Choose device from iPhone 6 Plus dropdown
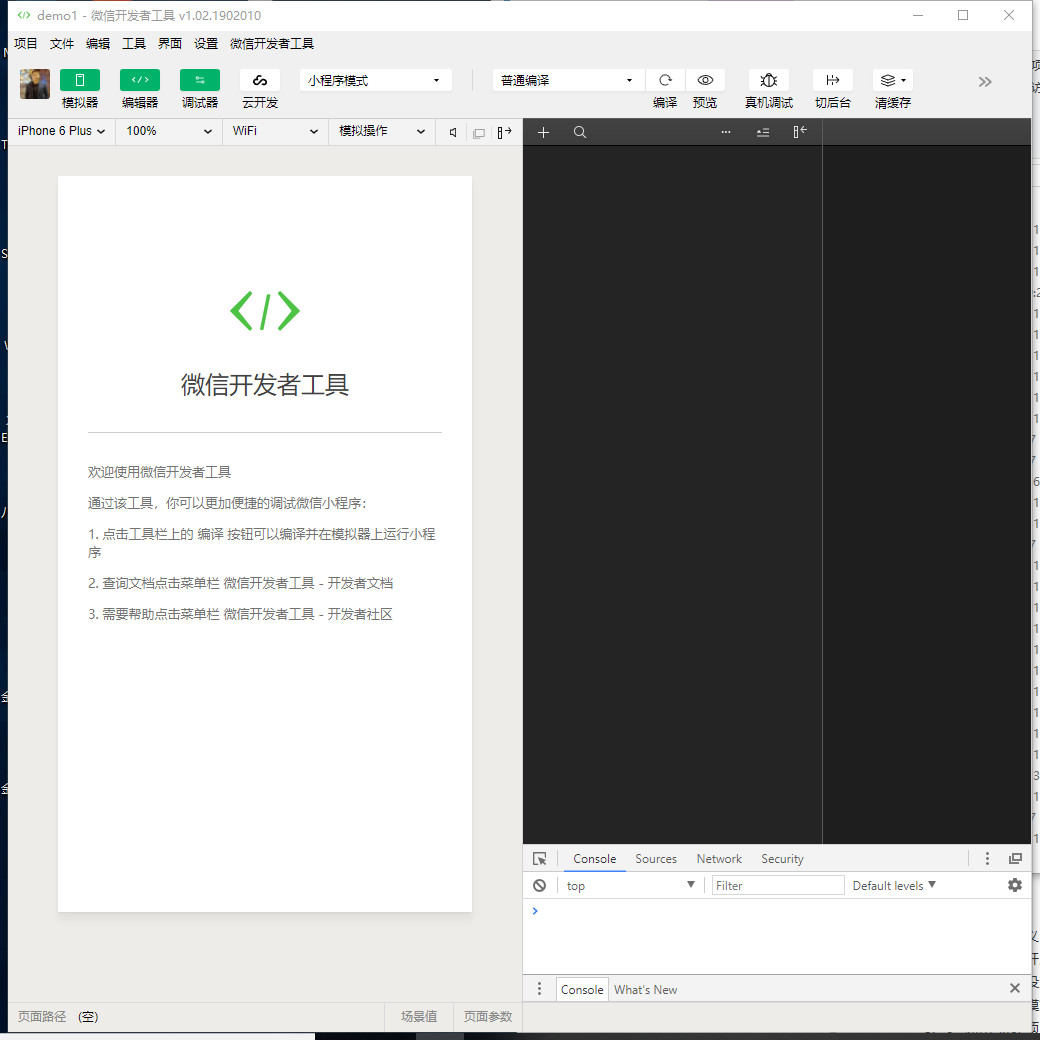 (x=62, y=131)
